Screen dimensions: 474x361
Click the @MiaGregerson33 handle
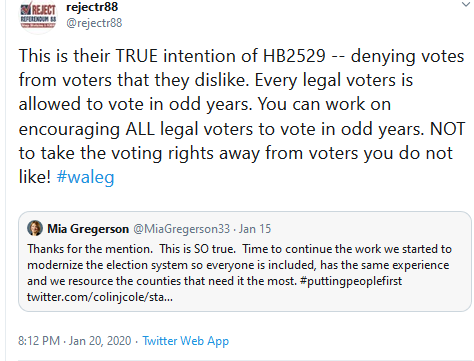point(182,229)
